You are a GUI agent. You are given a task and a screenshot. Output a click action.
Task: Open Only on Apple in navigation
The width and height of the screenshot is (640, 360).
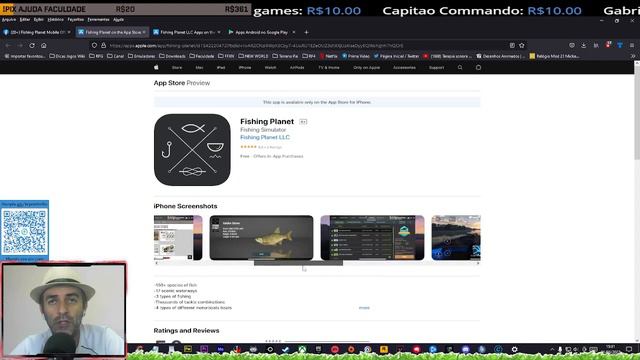coord(367,67)
